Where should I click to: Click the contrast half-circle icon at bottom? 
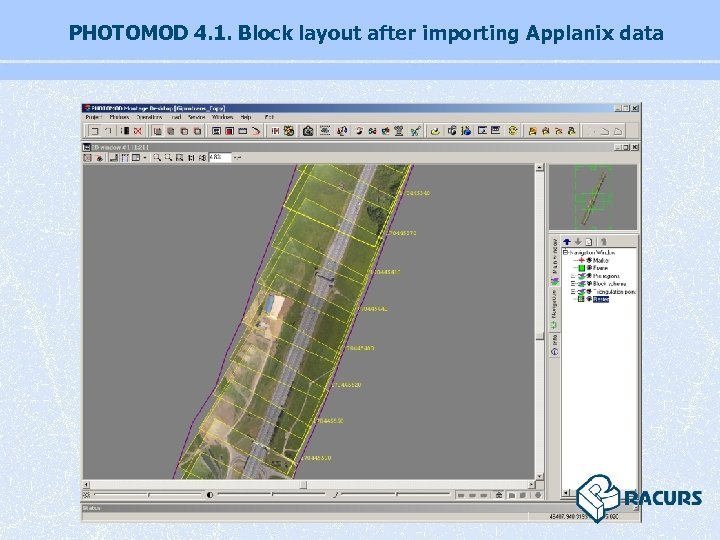coord(210,495)
